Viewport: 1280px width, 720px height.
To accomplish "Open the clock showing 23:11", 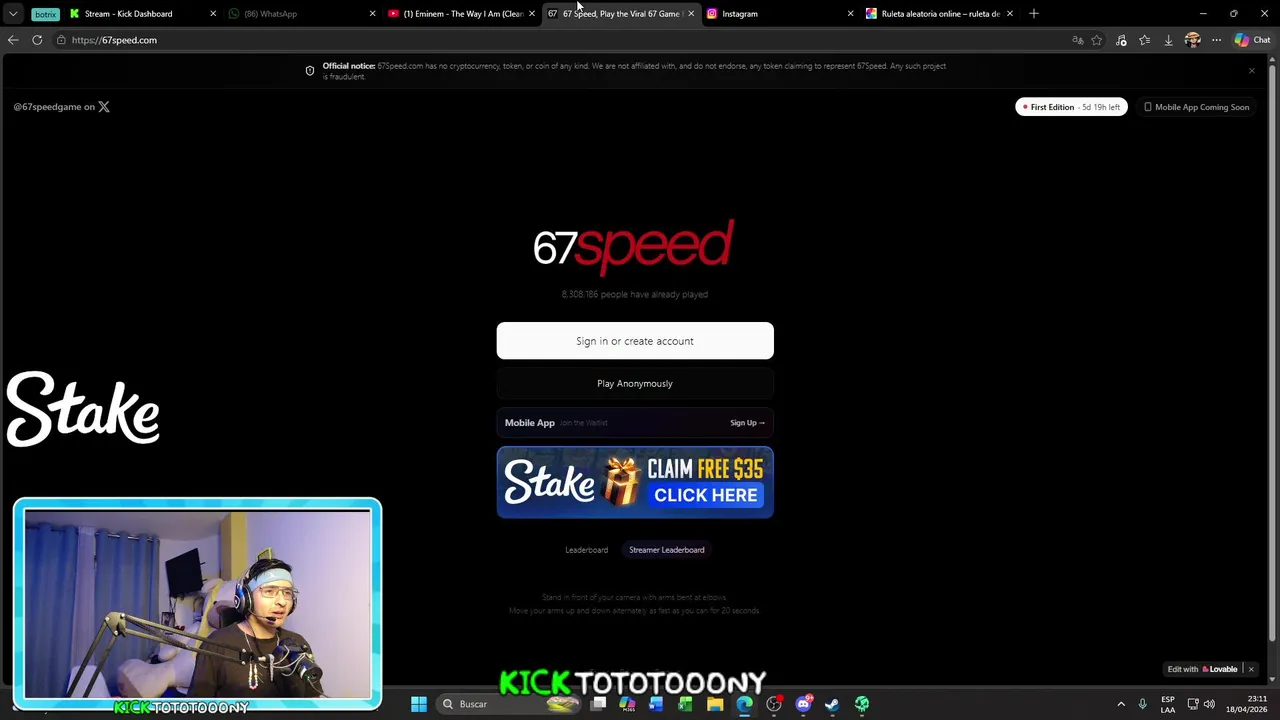I will (1246, 704).
